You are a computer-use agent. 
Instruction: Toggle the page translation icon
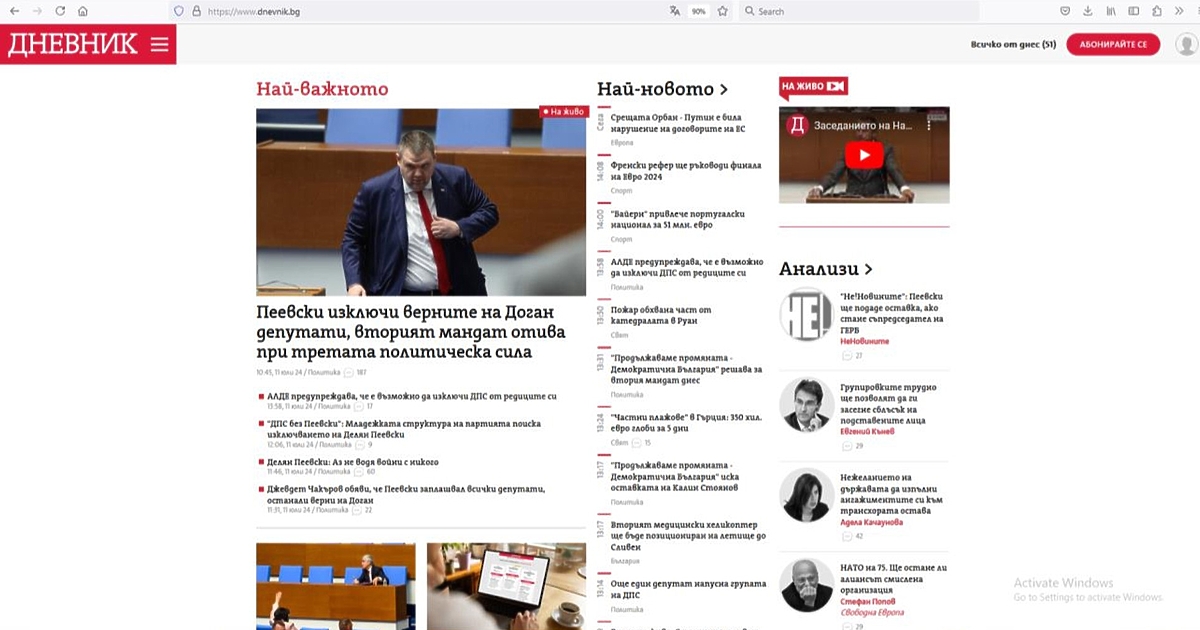(677, 11)
